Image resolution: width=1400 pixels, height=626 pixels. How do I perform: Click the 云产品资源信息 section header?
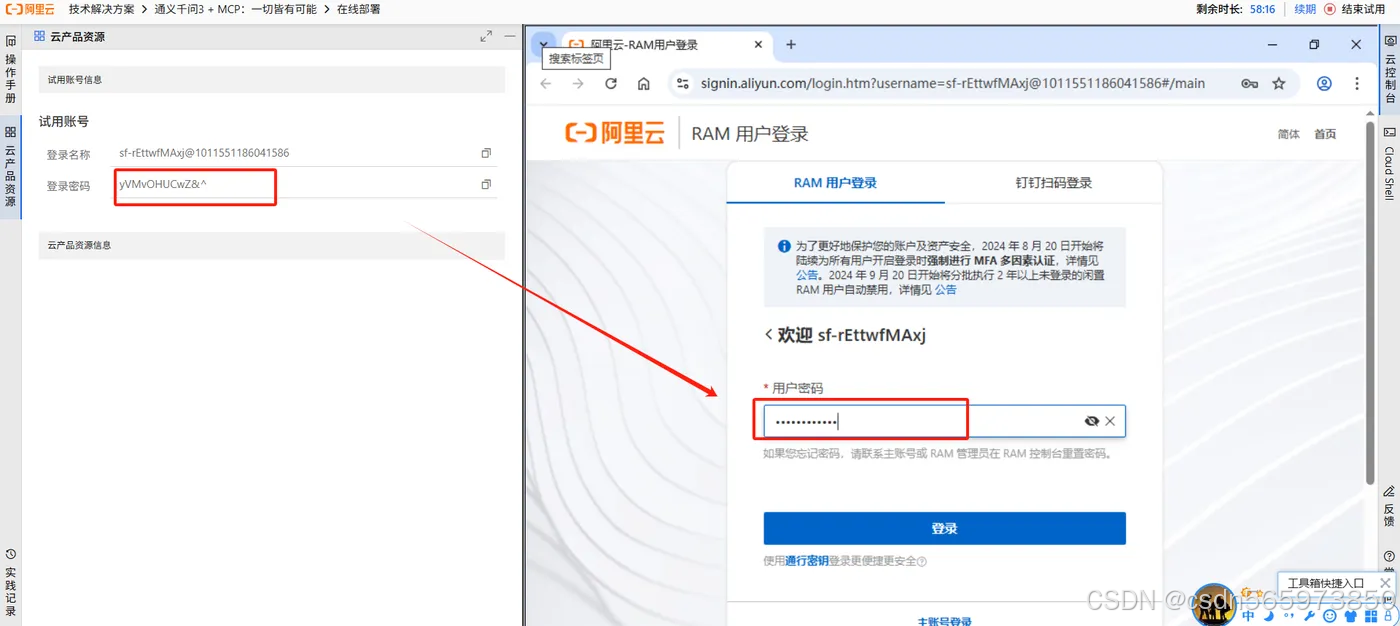(271, 245)
